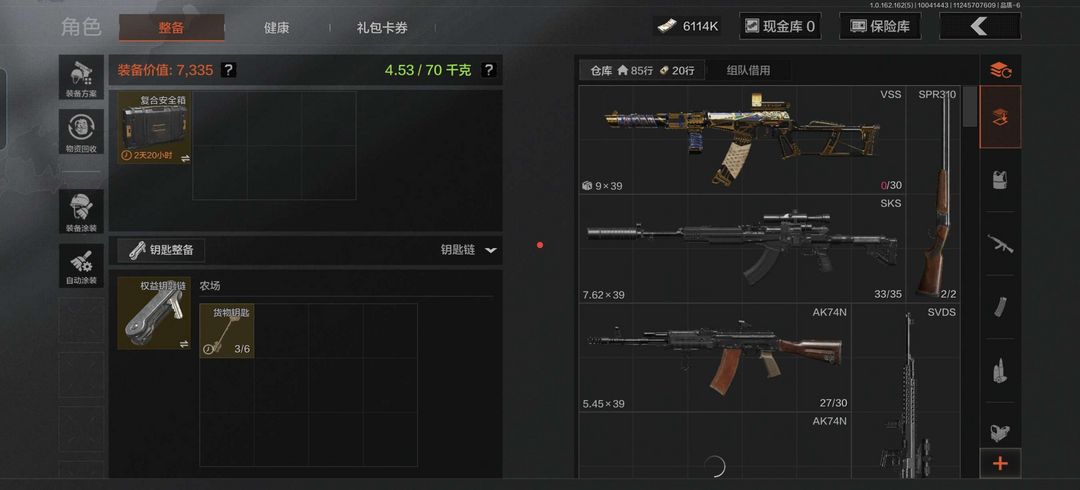Open help question mark beside weight 千克
This screenshot has width=1080, height=490.
(x=488, y=70)
